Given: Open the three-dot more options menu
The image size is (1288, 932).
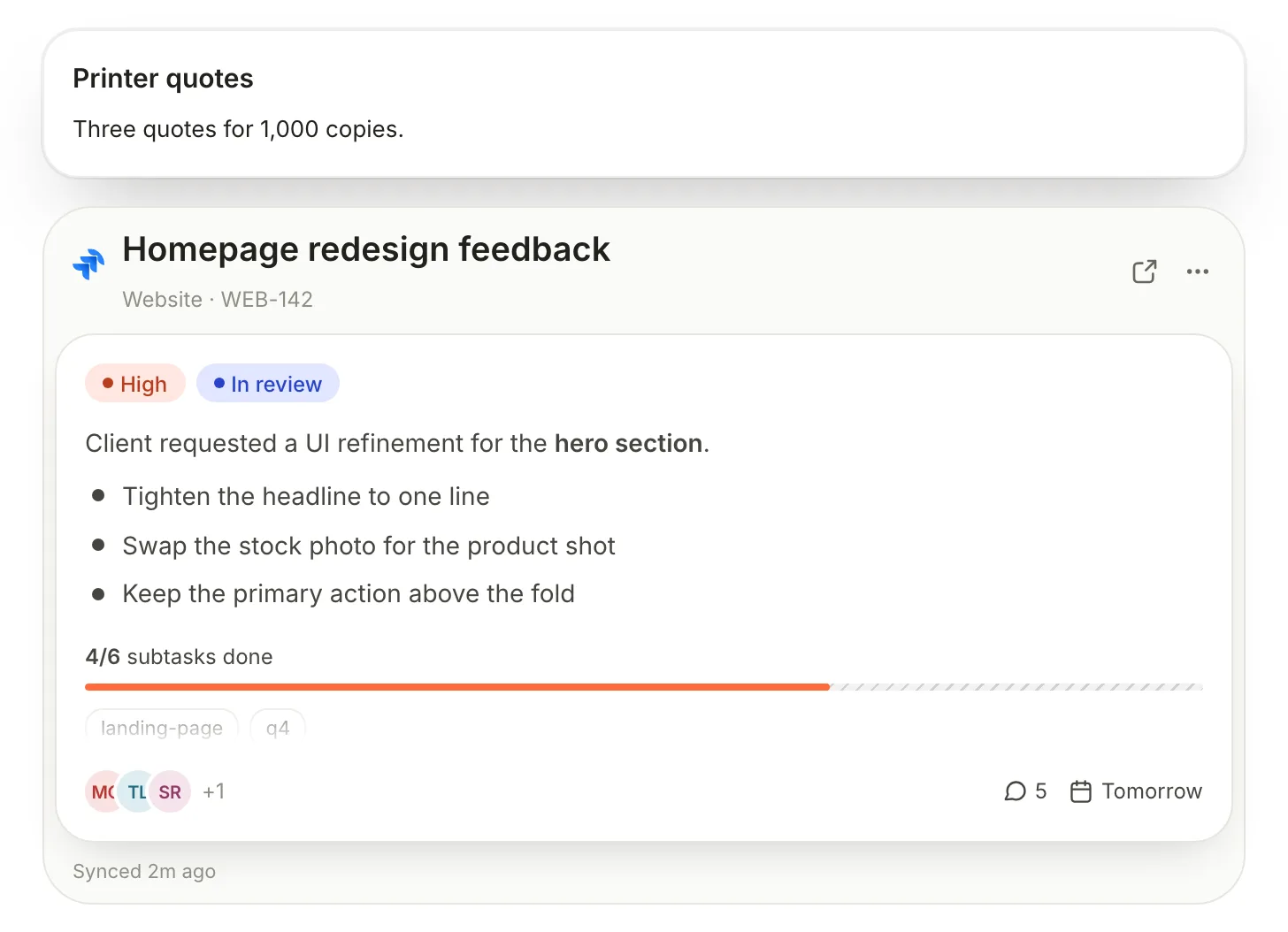Looking at the screenshot, I should pos(1198,271).
